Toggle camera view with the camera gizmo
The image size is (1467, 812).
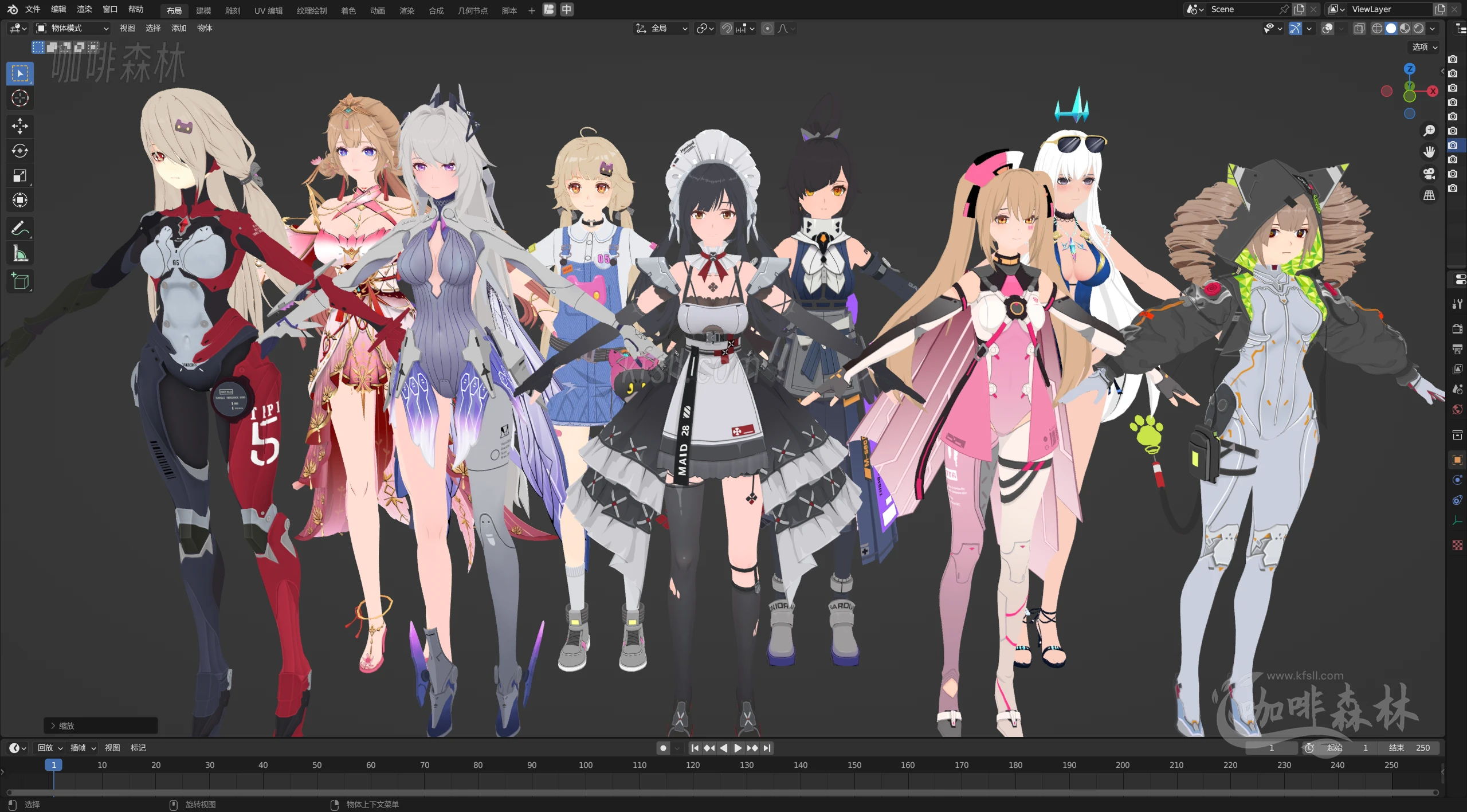[1429, 174]
